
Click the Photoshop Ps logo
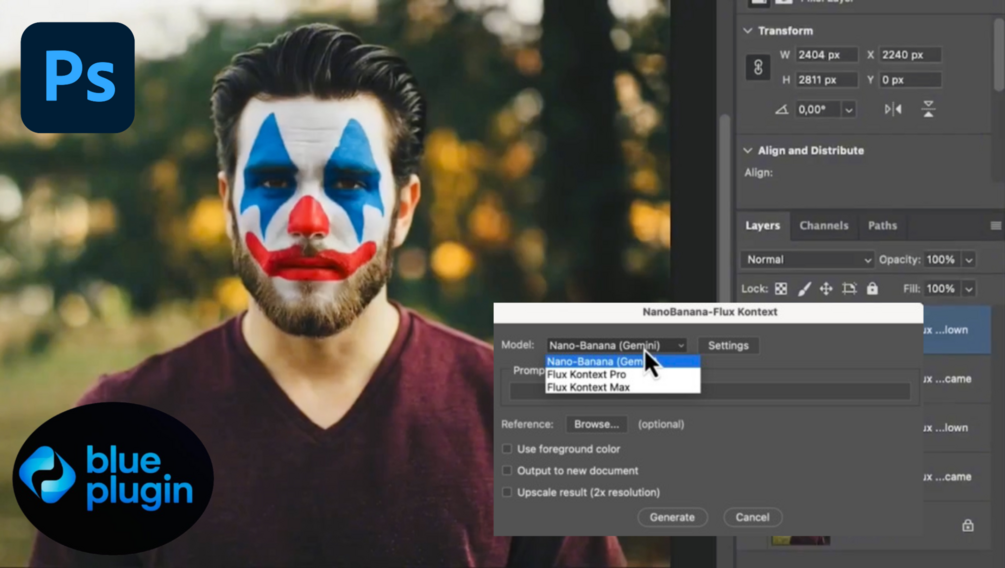click(78, 78)
